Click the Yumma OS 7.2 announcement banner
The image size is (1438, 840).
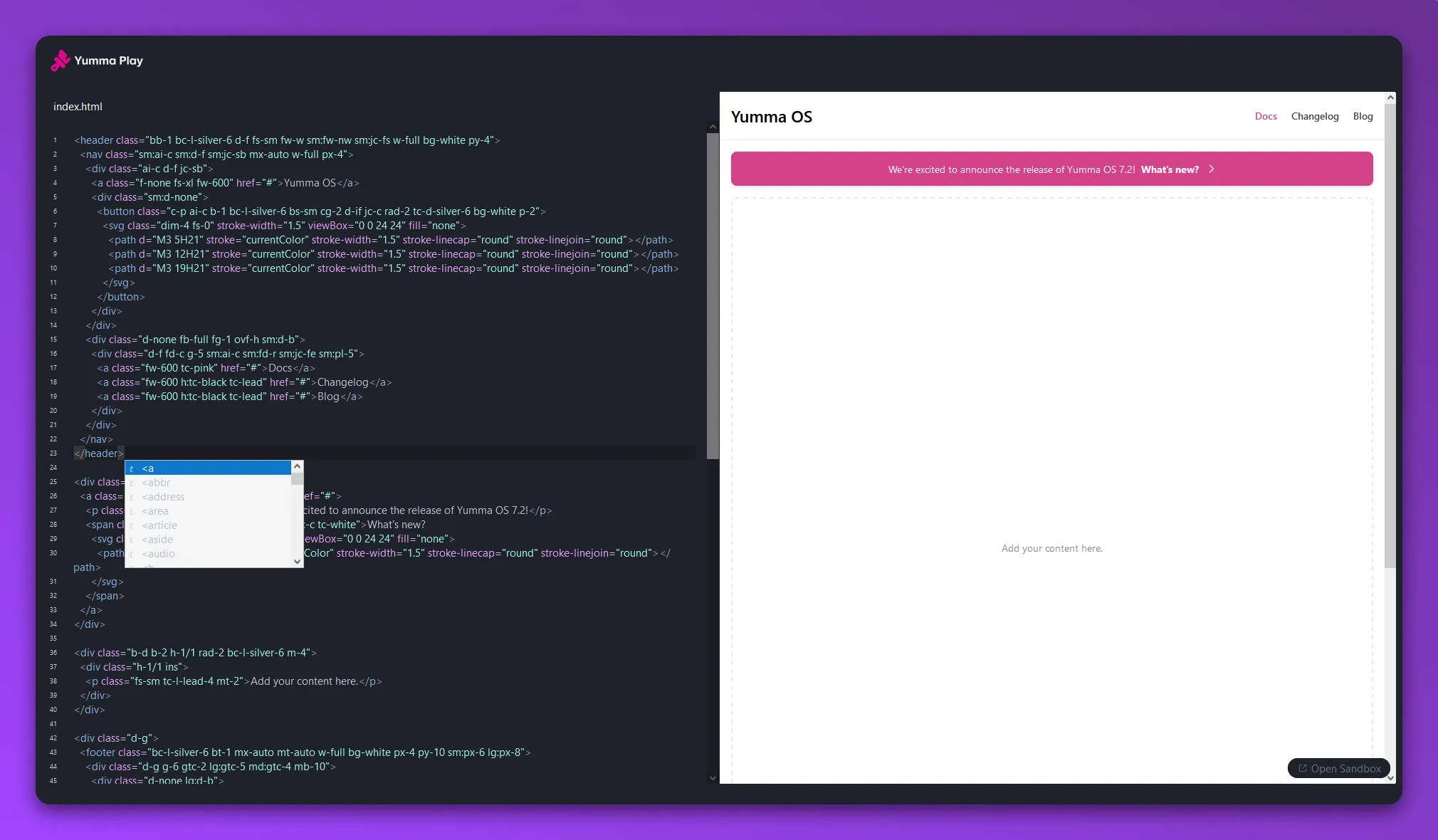click(x=1051, y=169)
